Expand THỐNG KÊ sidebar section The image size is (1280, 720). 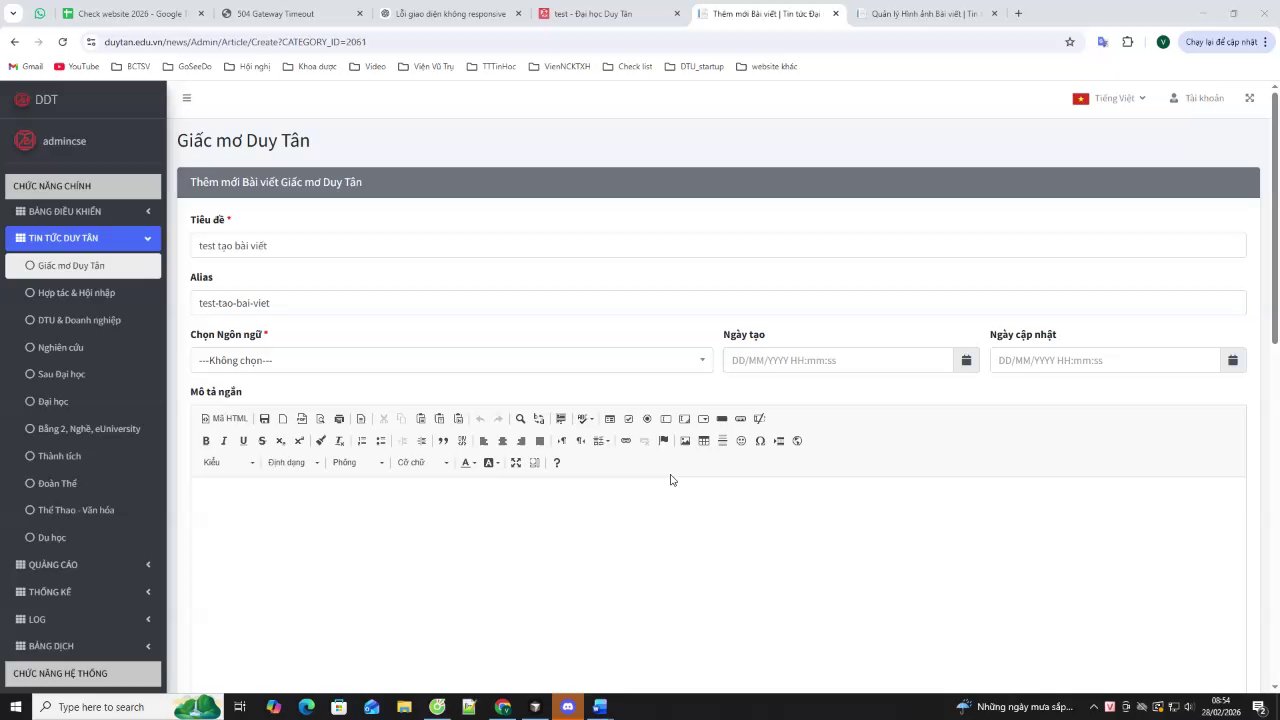click(83, 592)
